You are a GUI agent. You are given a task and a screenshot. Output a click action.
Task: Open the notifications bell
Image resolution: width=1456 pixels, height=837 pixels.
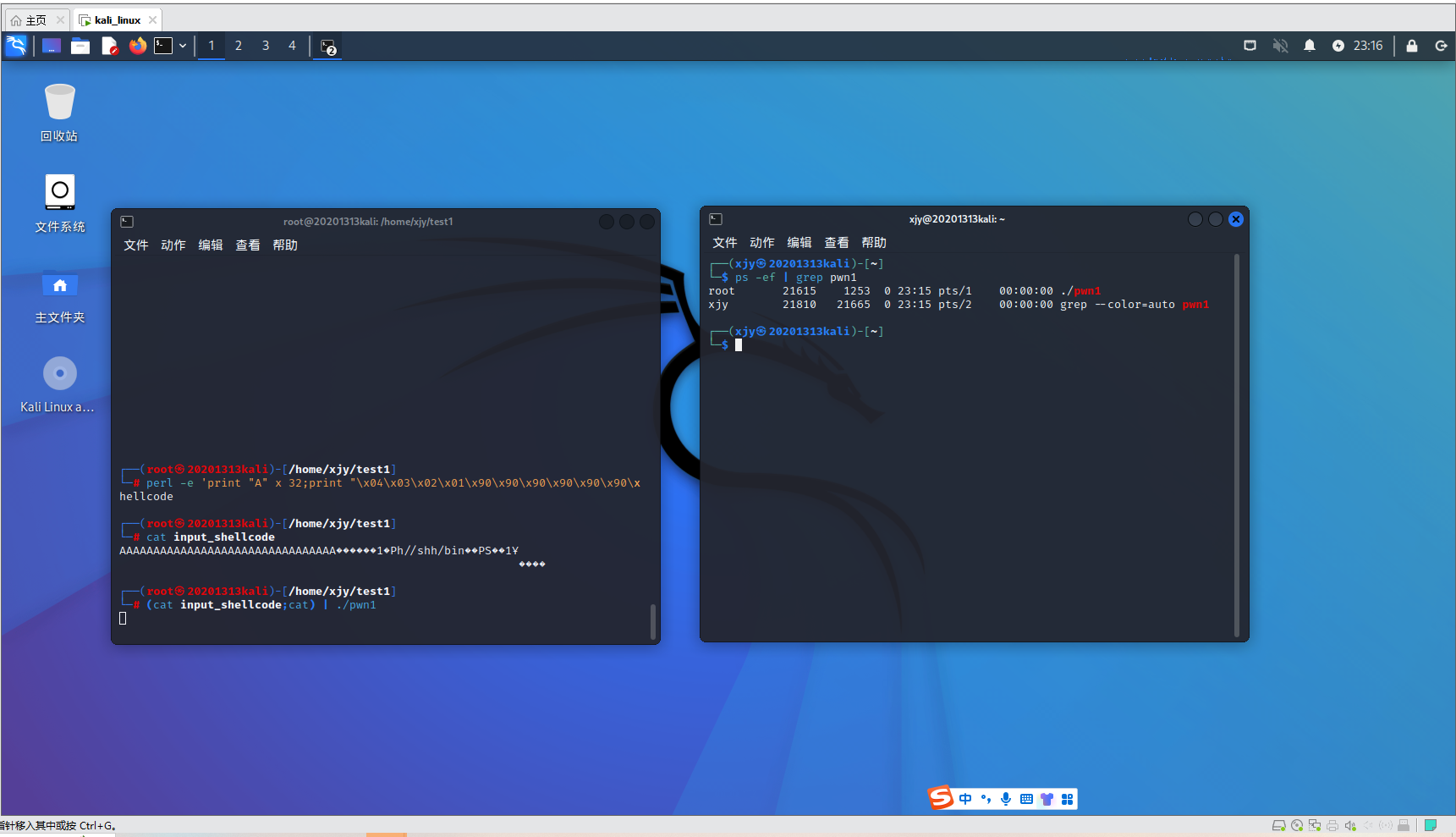pos(1310,46)
